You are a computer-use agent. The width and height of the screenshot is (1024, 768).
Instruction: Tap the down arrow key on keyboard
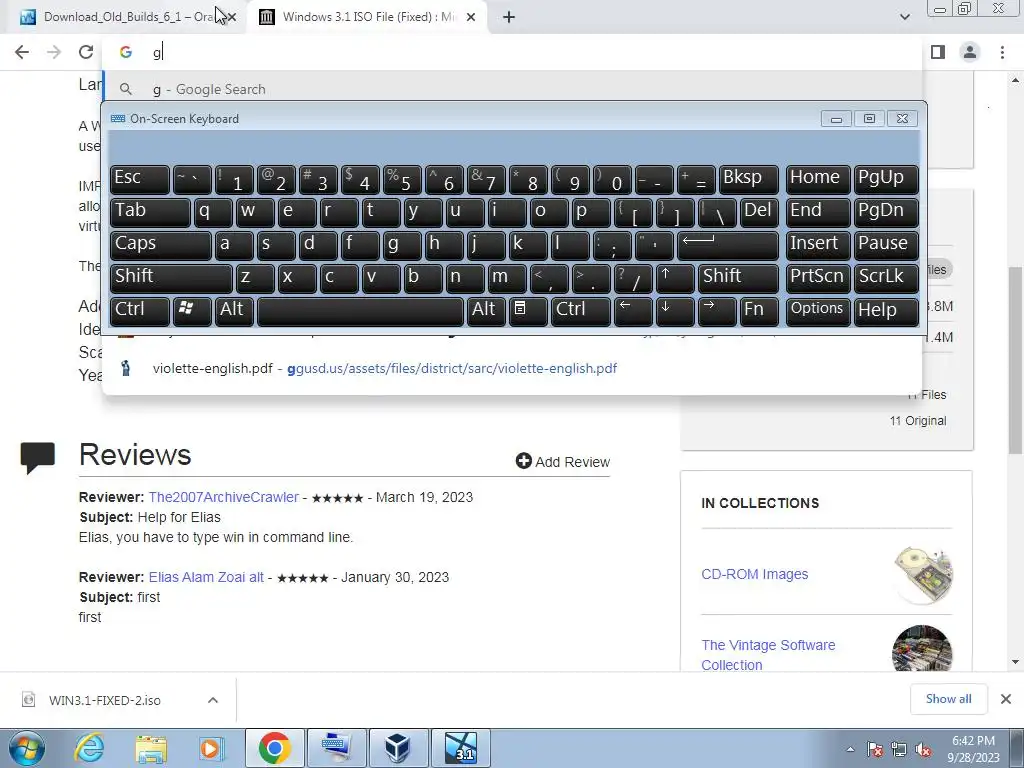click(x=675, y=311)
